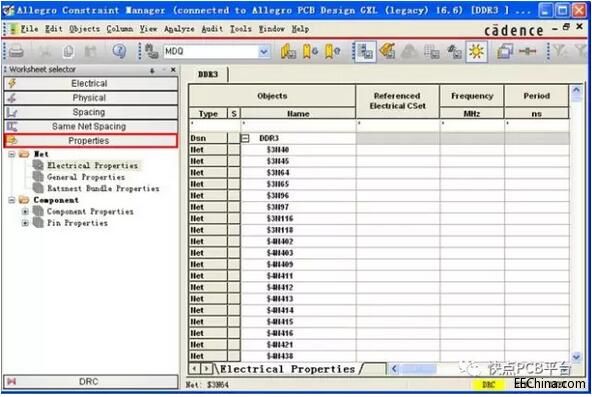Click the Period column header
Viewport: 592px width, 397px height.
pyautogui.click(x=536, y=96)
